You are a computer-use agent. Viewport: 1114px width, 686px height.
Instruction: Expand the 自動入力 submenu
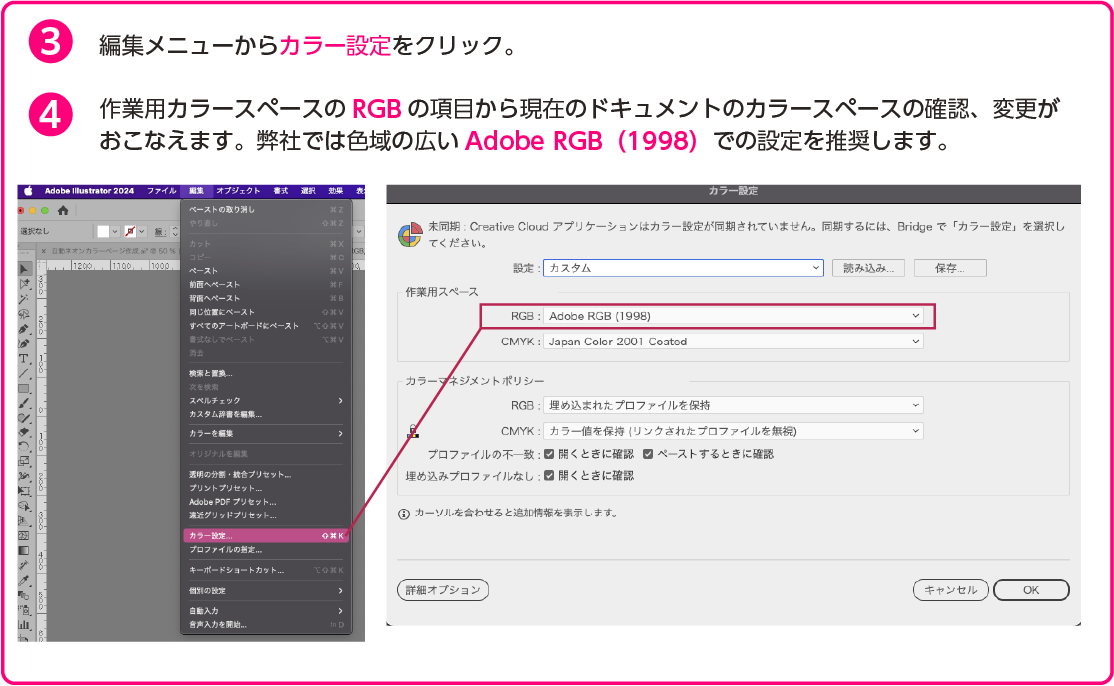pyautogui.click(x=266, y=611)
